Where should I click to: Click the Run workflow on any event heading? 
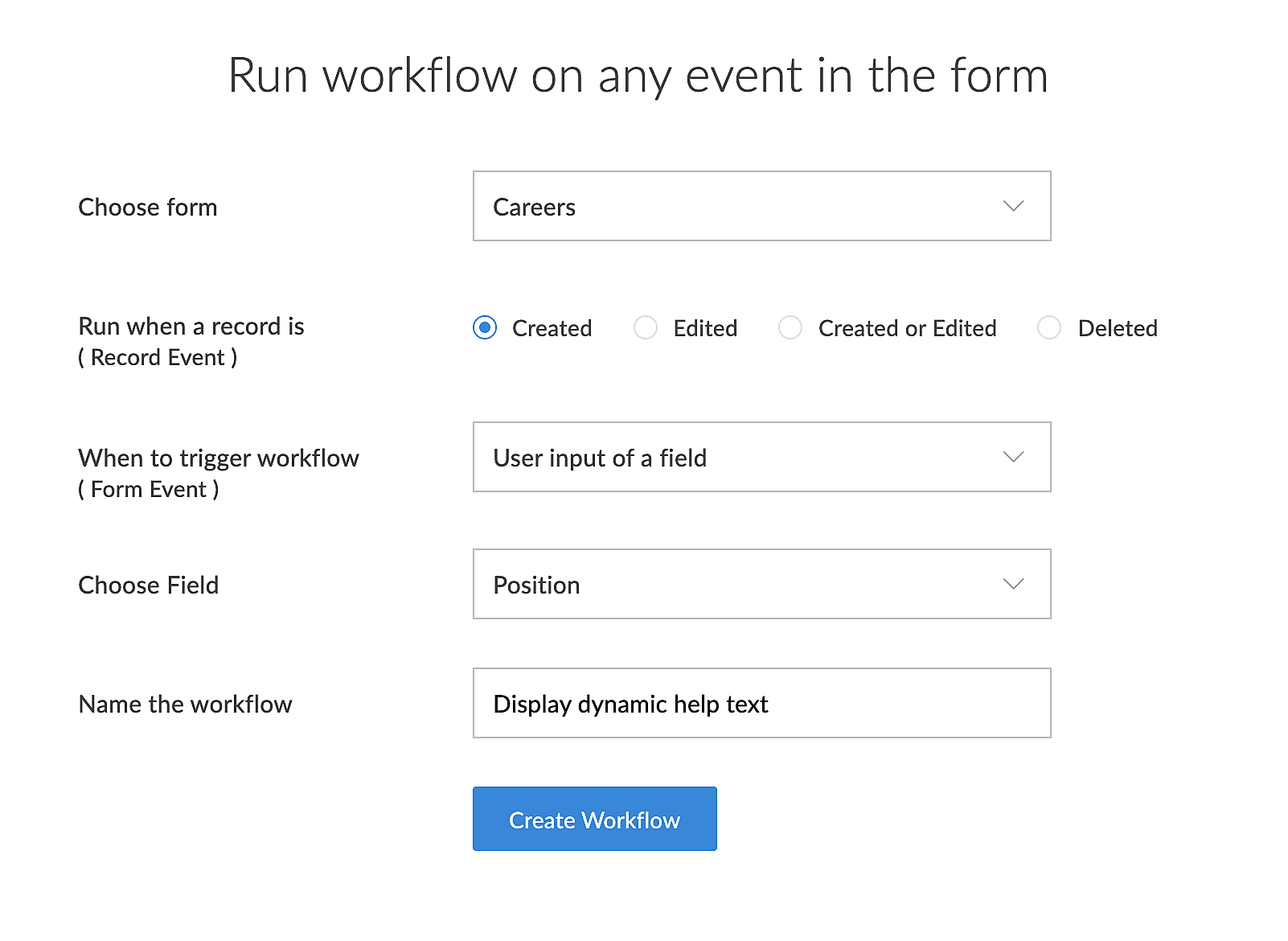click(x=638, y=76)
